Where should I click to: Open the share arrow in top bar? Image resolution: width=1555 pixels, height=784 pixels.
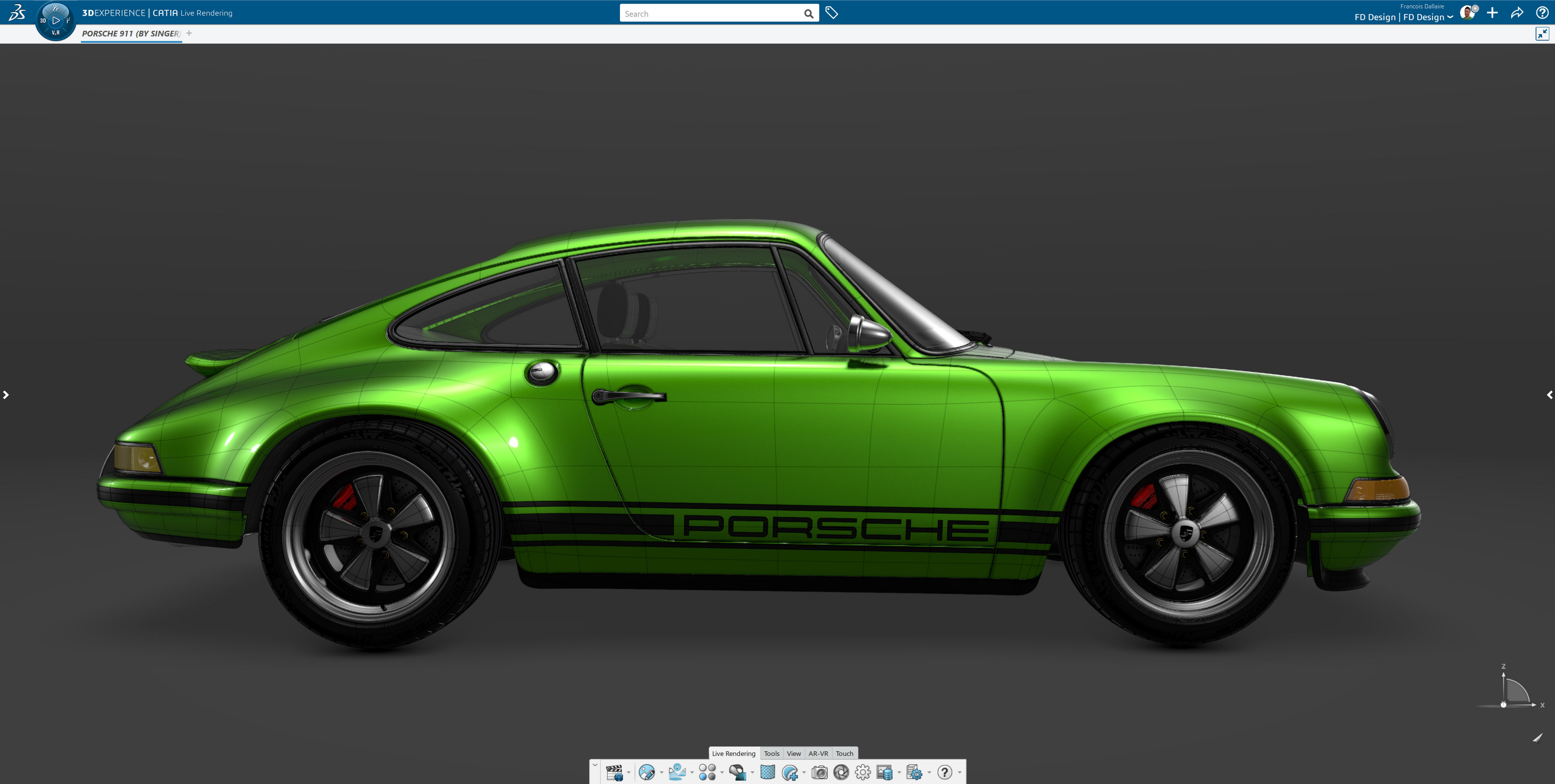pyautogui.click(x=1517, y=12)
